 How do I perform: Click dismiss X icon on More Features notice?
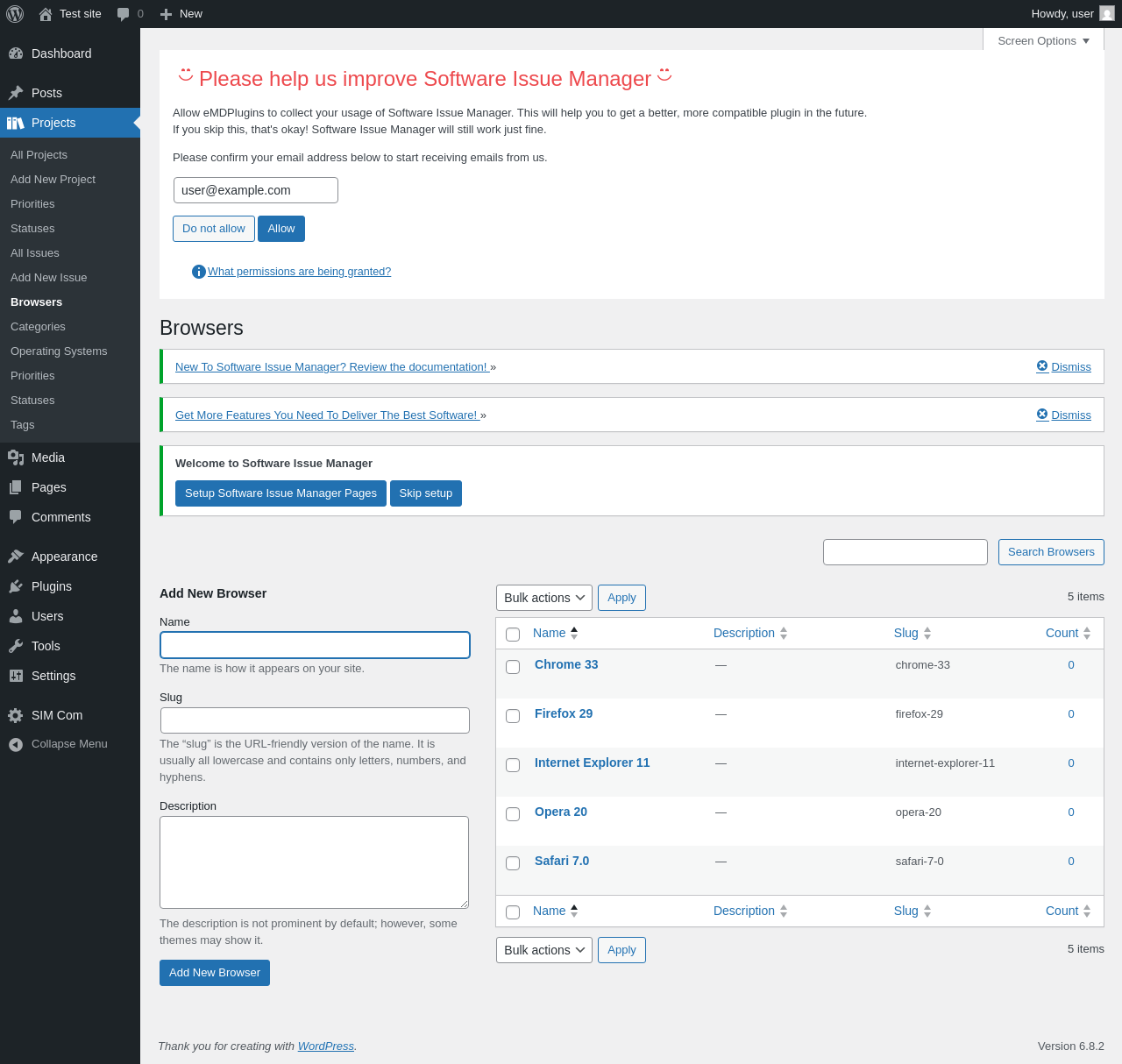point(1042,415)
